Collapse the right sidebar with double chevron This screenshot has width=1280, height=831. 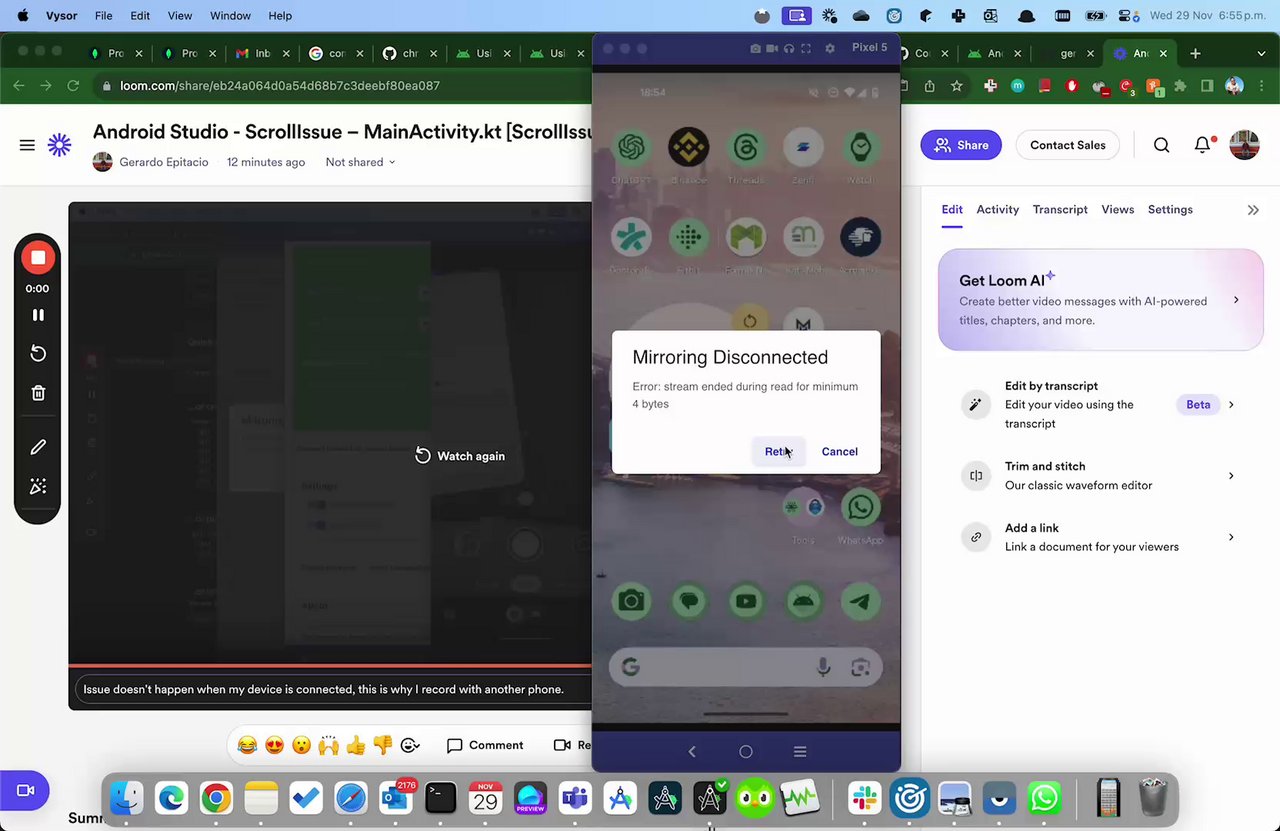[x=1253, y=210]
